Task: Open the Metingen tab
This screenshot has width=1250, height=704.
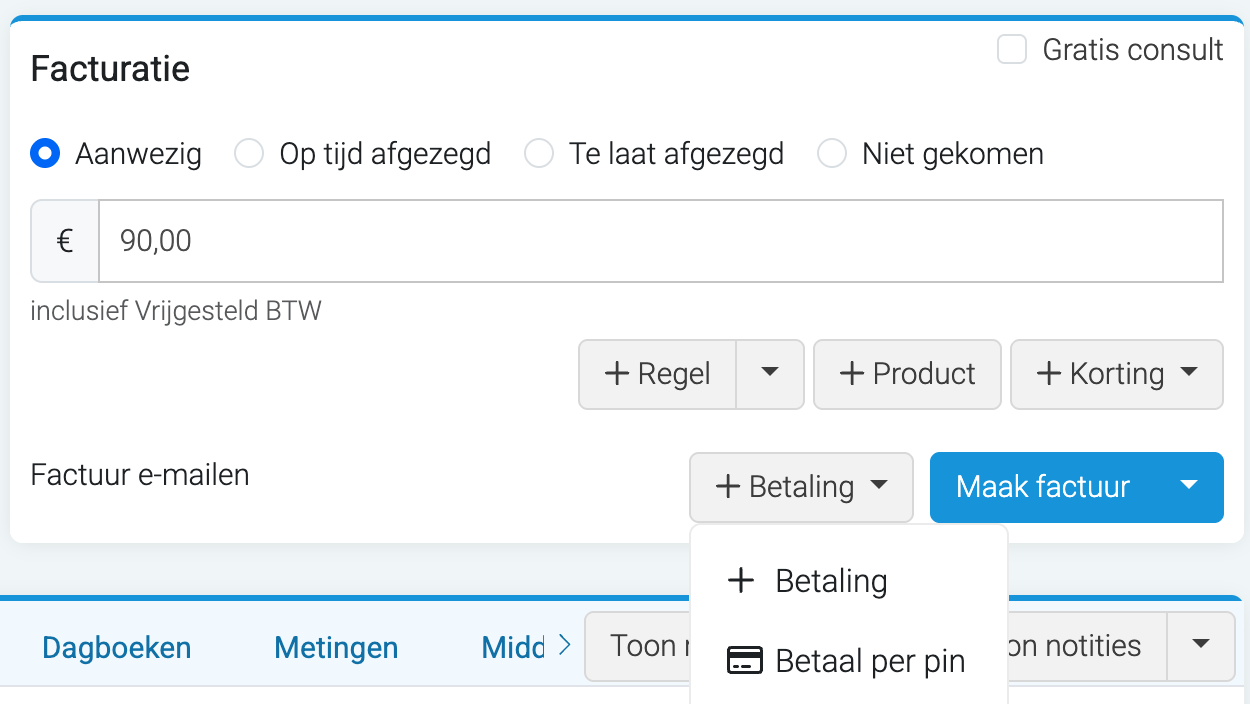Action: point(336,648)
